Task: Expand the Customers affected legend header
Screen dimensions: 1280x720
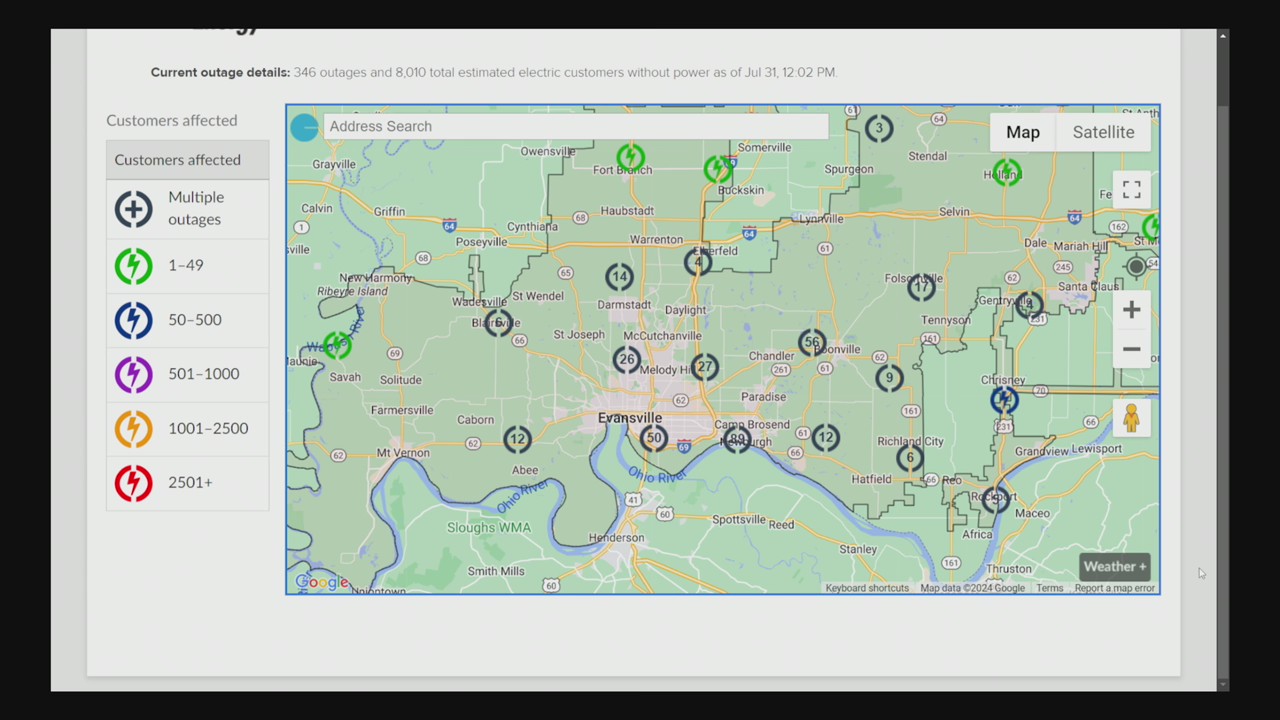Action: tap(177, 160)
